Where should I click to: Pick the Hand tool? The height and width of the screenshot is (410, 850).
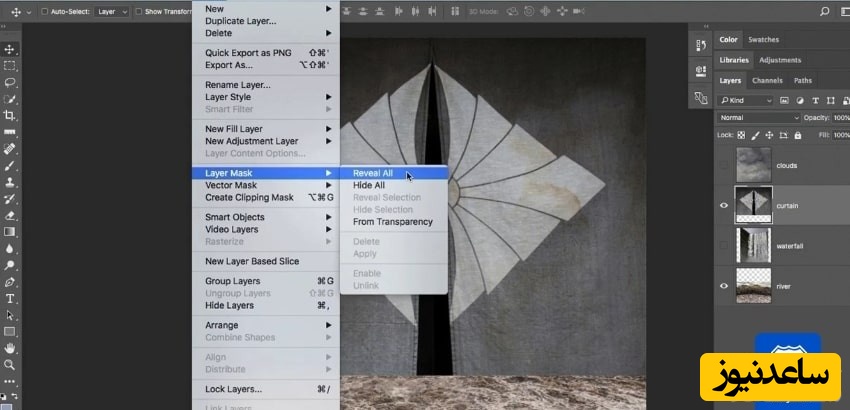10,348
